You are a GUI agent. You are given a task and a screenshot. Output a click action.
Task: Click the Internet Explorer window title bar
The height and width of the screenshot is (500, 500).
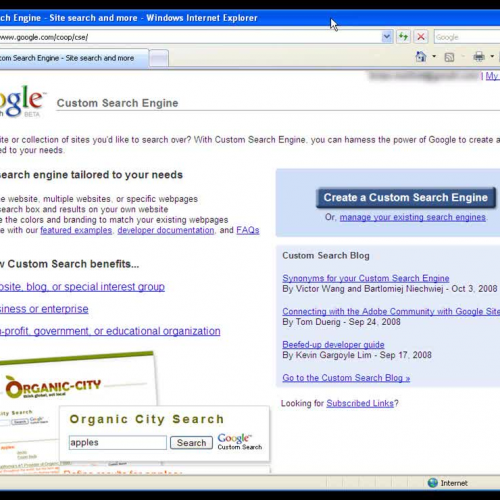pos(250,18)
